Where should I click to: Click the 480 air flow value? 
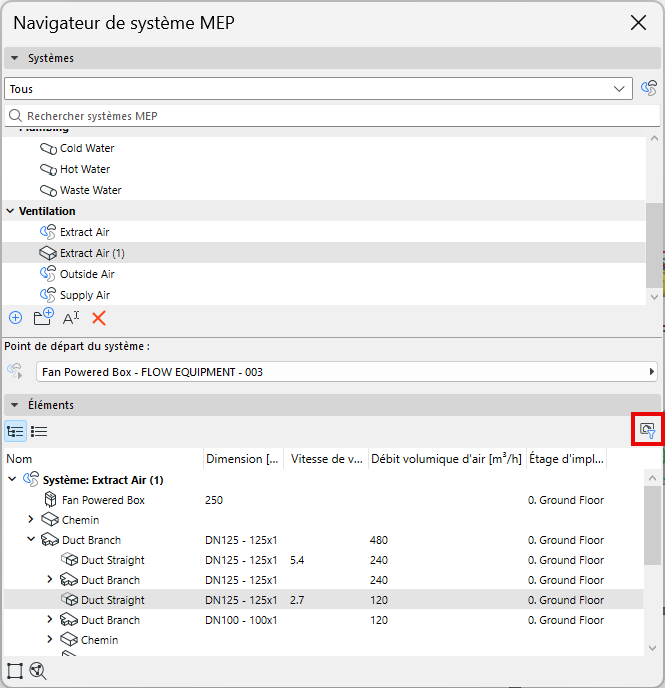tap(379, 540)
